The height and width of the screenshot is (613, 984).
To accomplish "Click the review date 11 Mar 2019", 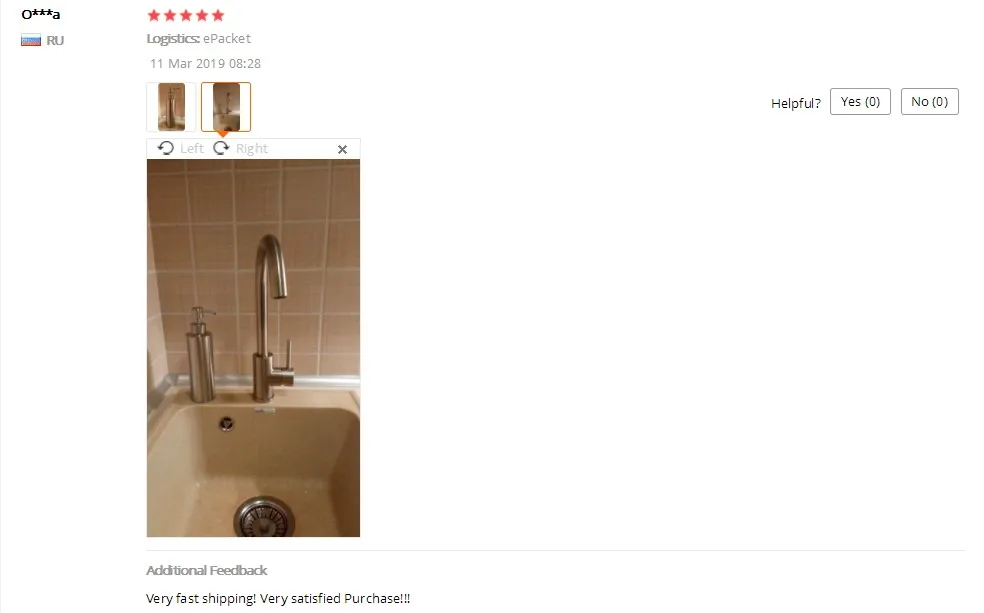I will (205, 63).
